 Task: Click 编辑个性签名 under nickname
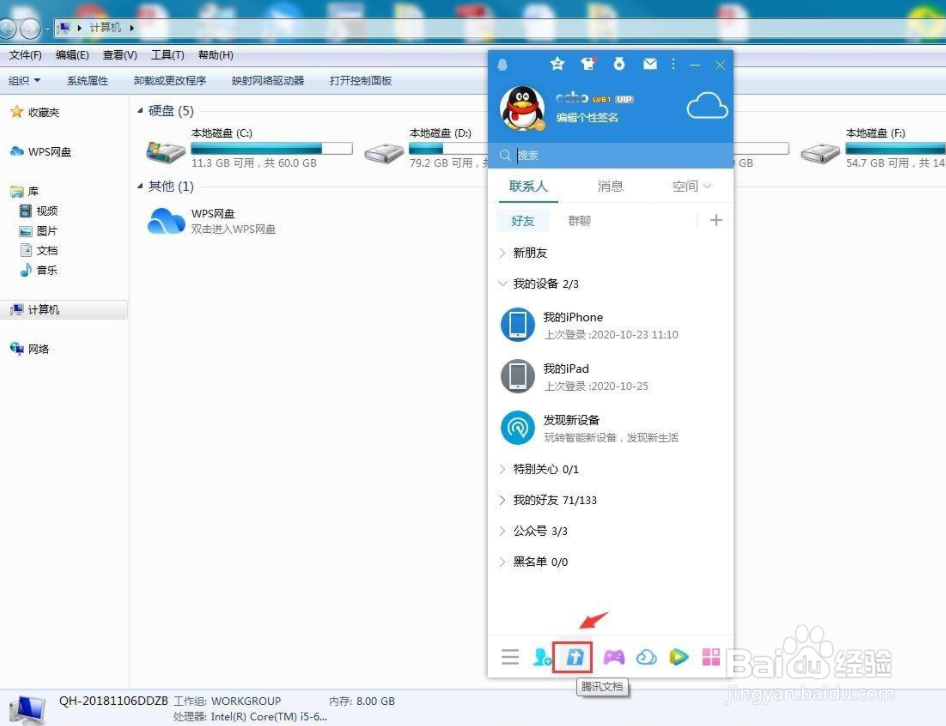(x=587, y=118)
